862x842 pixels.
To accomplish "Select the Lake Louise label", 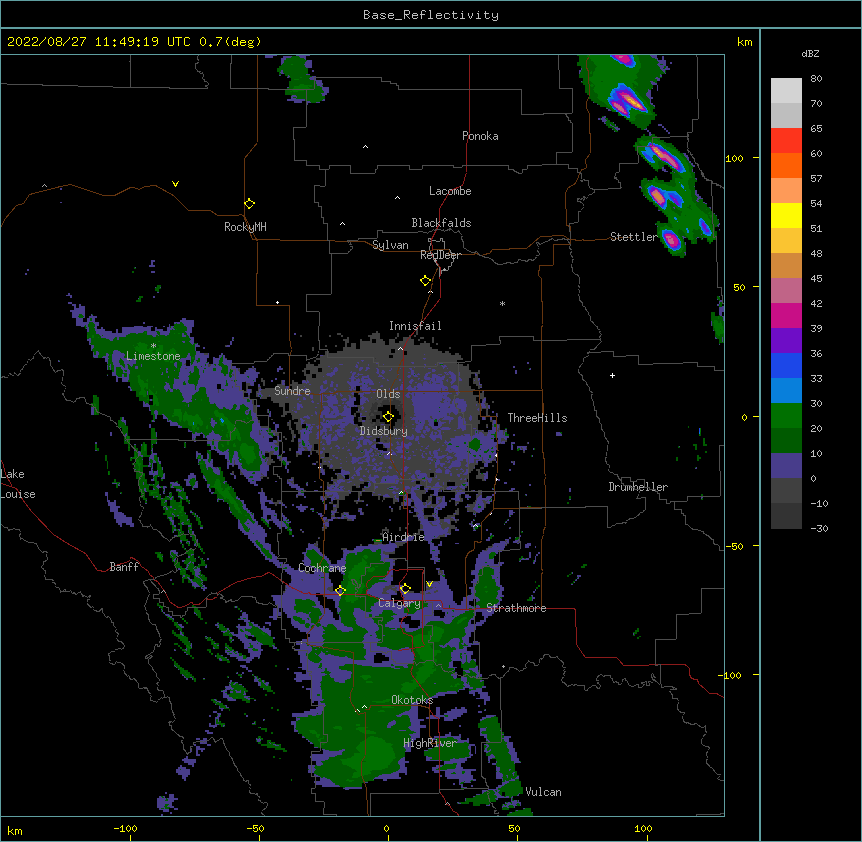I will (x=18, y=484).
